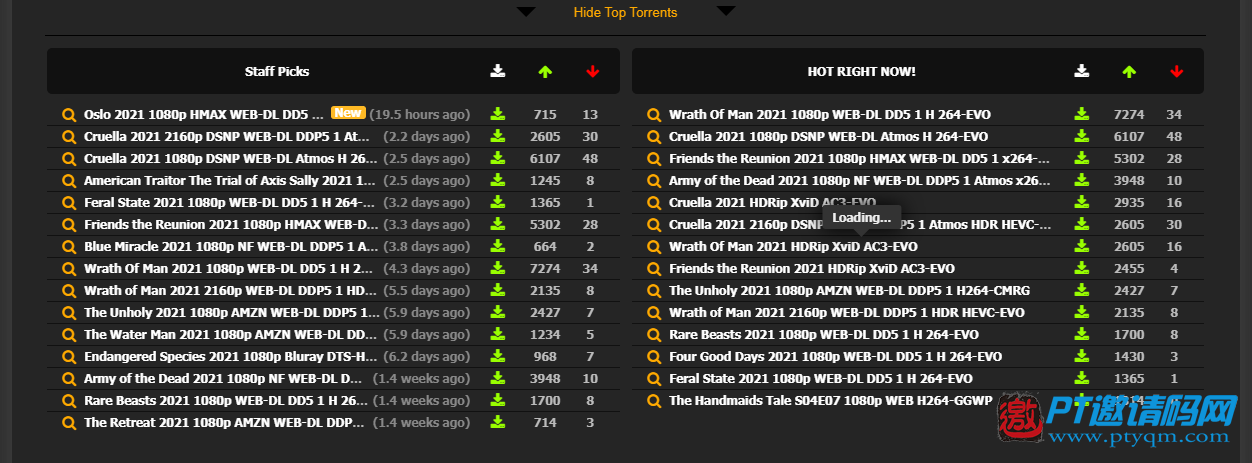Screen dimensions: 1252x463
Task: Open Staff Picks Feral State 2021 link
Action: pos(230,202)
